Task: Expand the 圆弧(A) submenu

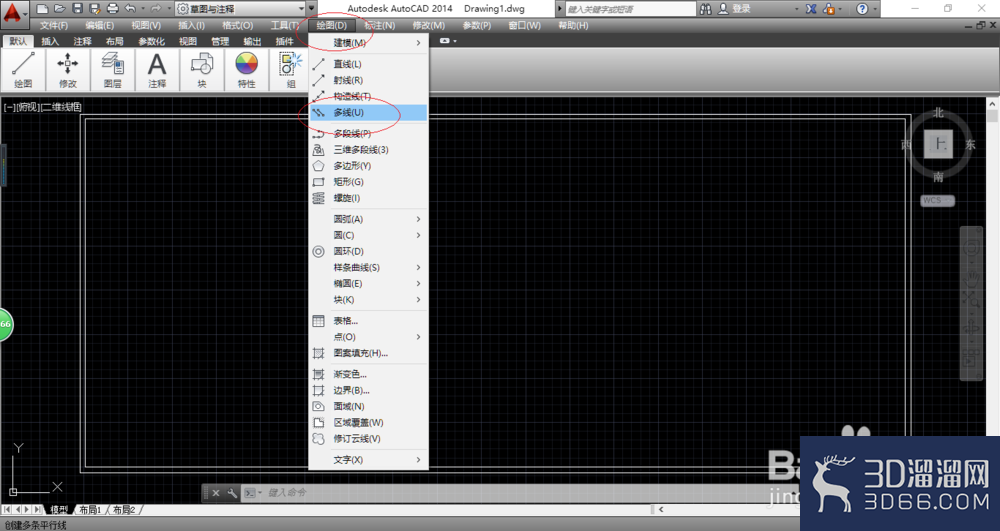Action: (369, 219)
